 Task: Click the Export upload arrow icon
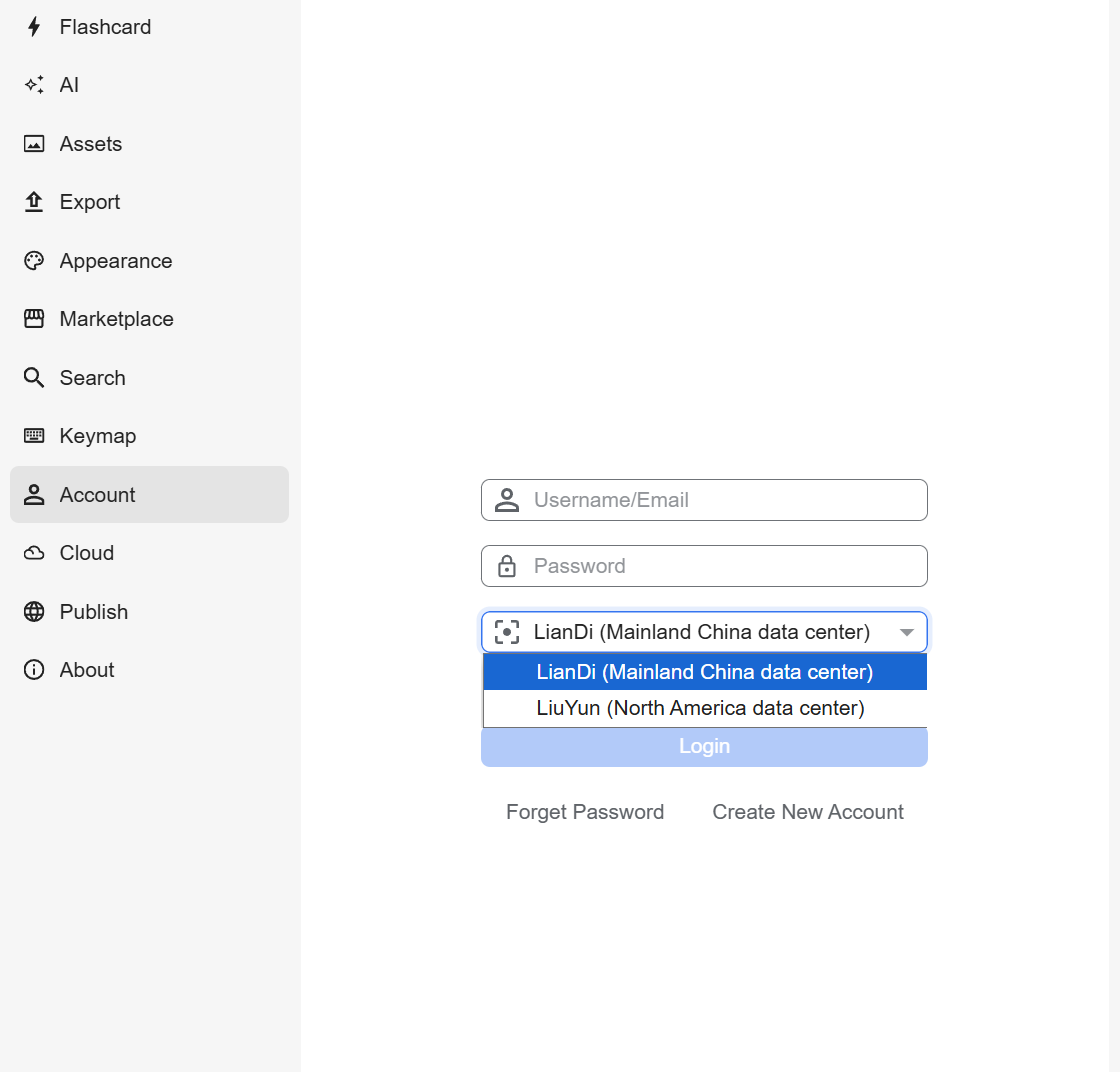tap(34, 202)
